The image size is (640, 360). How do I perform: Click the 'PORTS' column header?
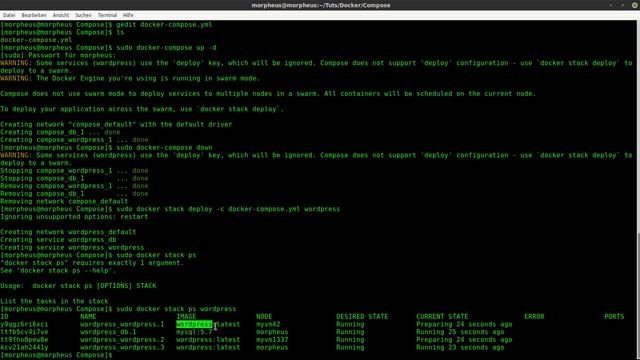click(614, 316)
